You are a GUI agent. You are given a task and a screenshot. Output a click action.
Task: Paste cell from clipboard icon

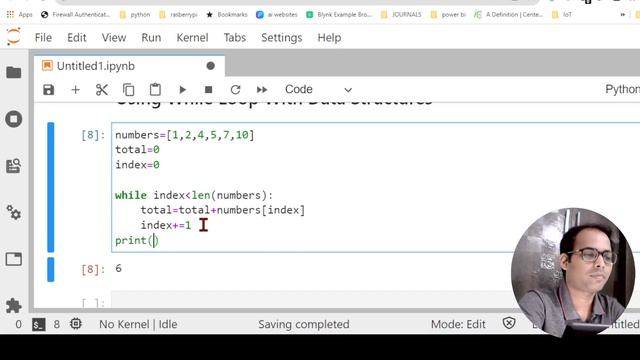coord(155,89)
